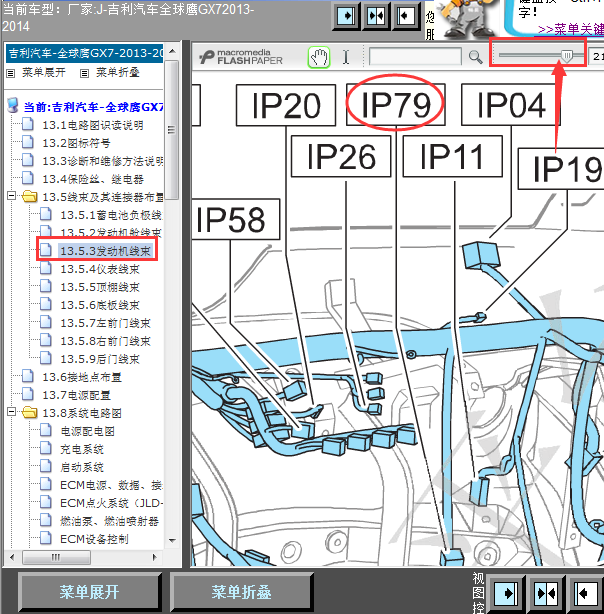Click the IP58 connector label in diagram
604x614 pixels.
[235, 219]
